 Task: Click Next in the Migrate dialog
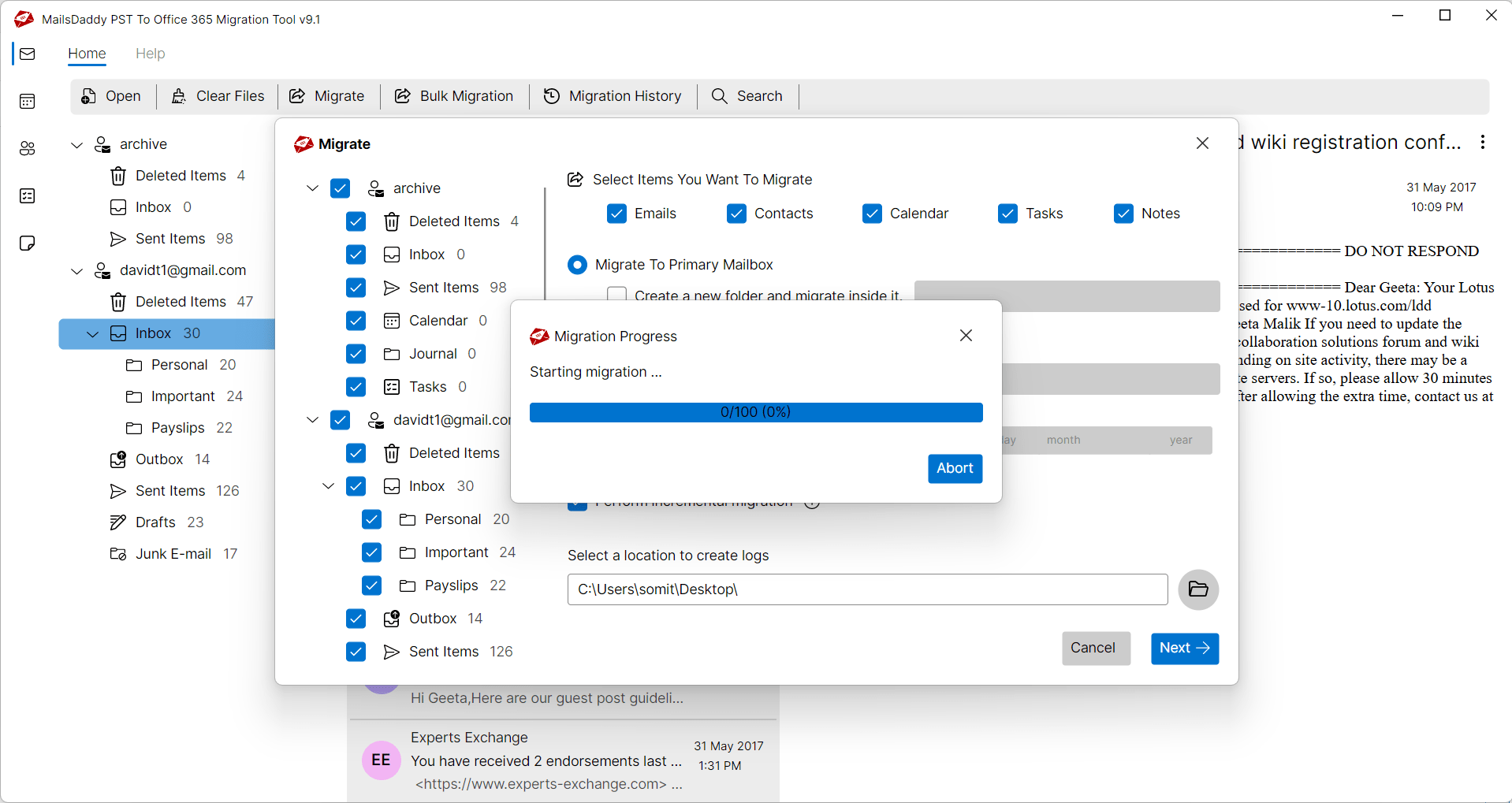[1184, 648]
